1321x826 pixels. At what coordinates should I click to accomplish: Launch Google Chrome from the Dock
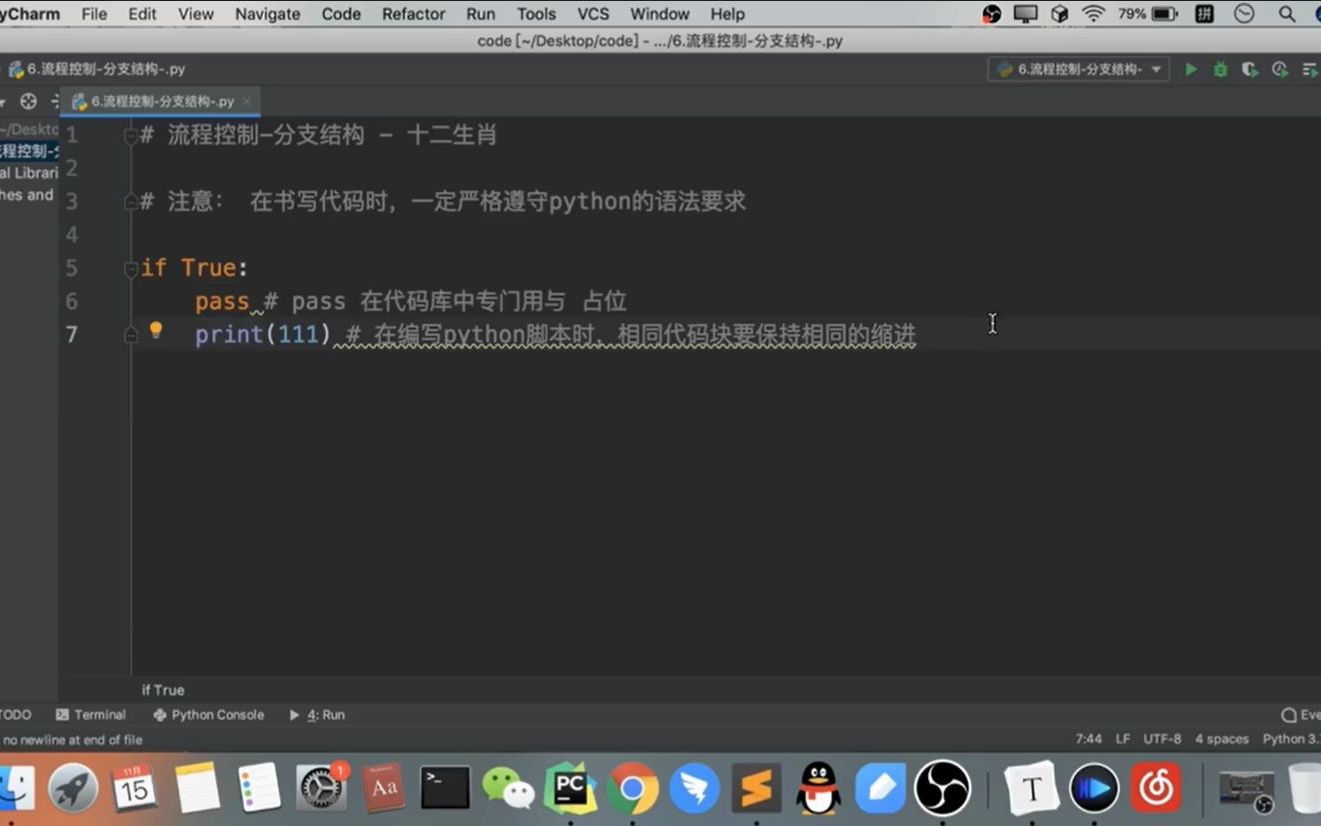point(633,788)
